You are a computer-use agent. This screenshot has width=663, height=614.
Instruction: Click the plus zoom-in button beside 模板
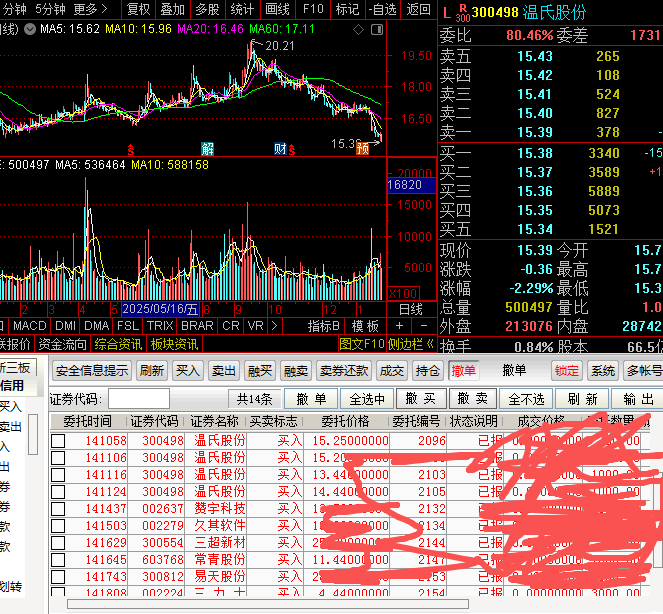coord(399,326)
